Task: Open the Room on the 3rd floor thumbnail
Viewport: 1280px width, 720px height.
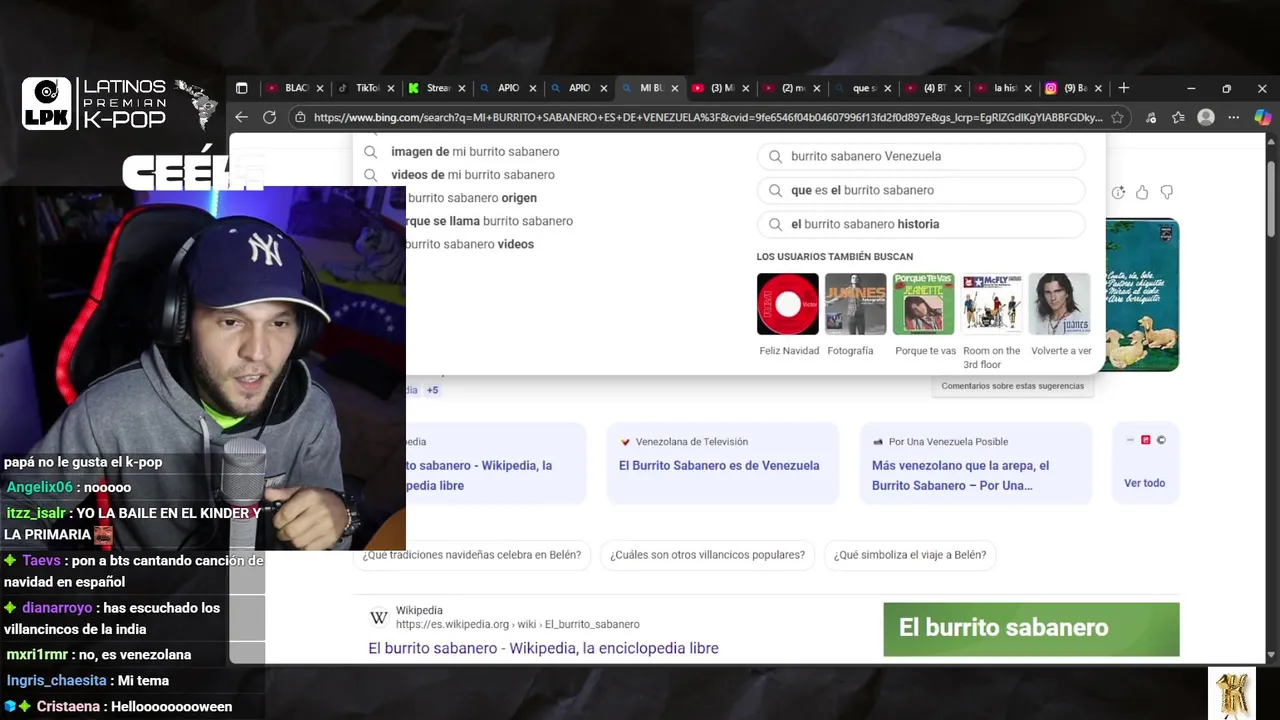Action: pyautogui.click(x=992, y=304)
